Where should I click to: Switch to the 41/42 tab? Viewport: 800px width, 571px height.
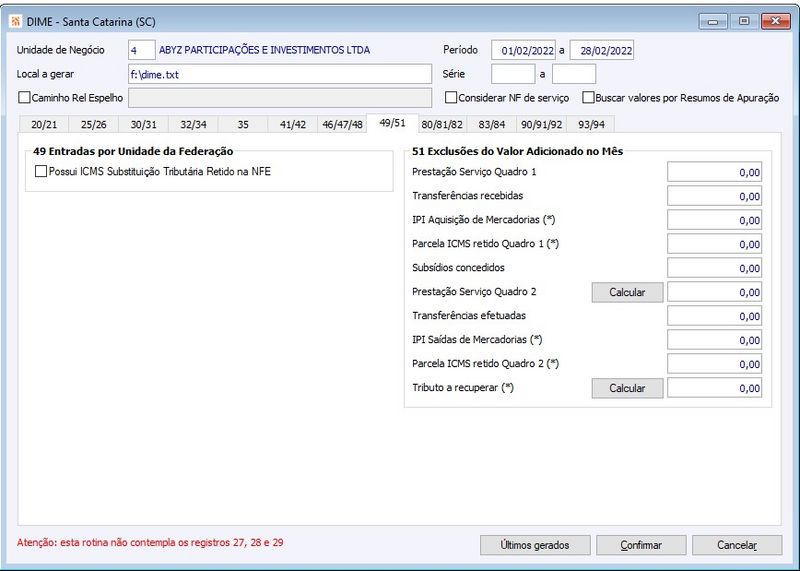(x=293, y=125)
